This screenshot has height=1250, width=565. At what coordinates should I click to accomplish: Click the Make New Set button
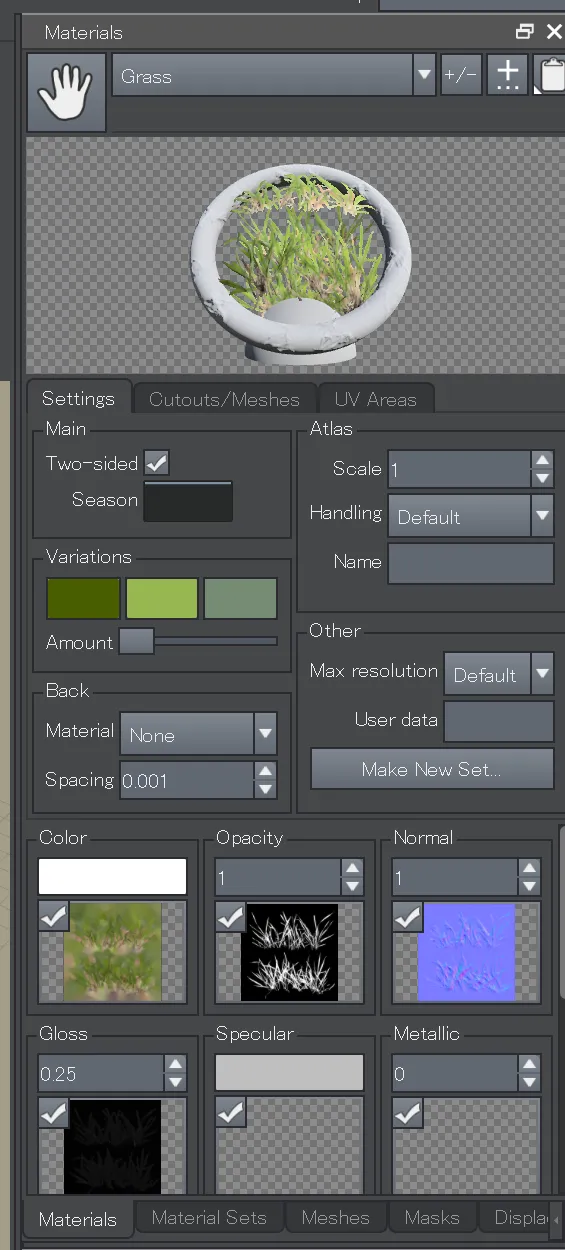pyautogui.click(x=432, y=769)
